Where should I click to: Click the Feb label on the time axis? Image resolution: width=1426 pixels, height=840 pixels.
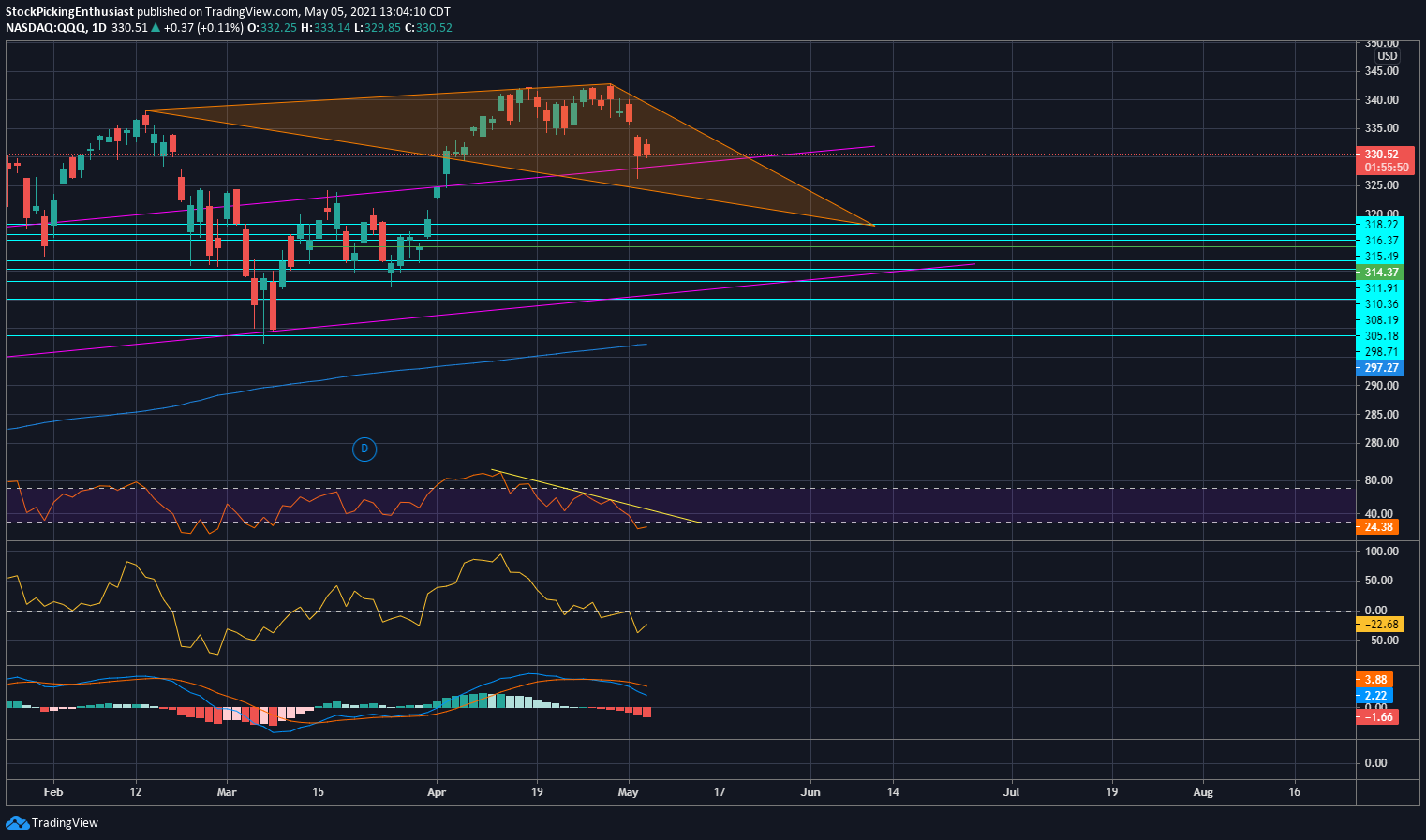(x=53, y=792)
